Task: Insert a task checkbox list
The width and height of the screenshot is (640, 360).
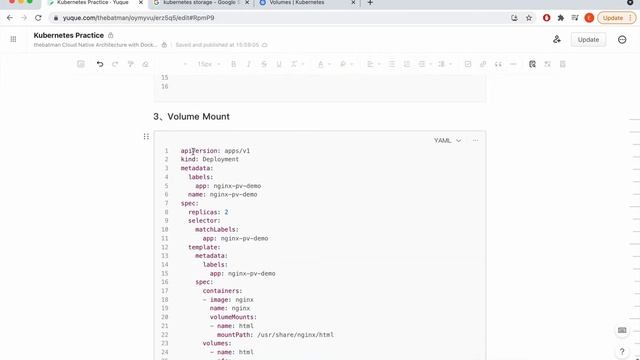Action: coord(468,64)
